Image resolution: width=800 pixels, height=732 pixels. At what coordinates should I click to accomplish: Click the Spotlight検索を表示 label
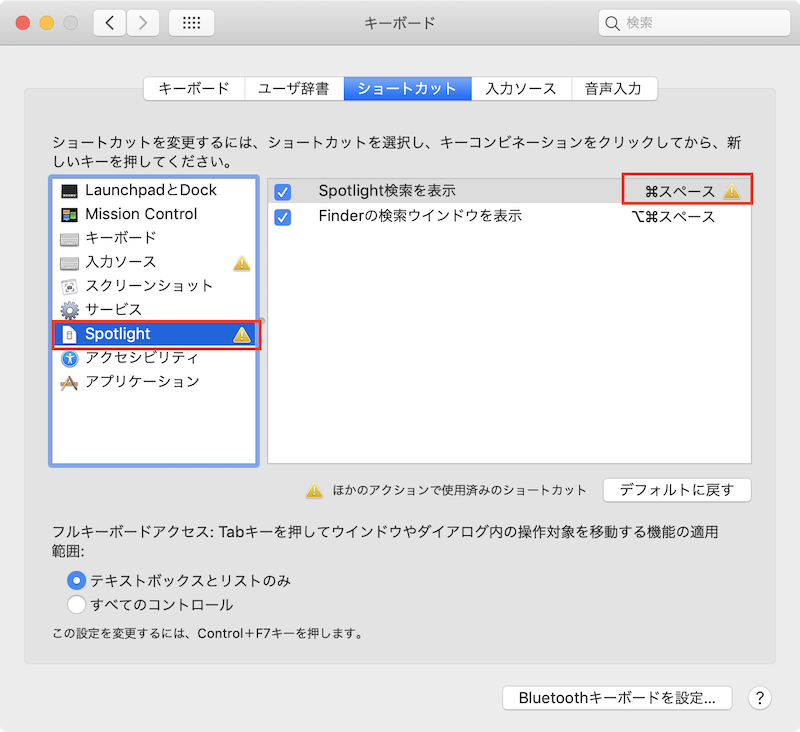[x=387, y=191]
